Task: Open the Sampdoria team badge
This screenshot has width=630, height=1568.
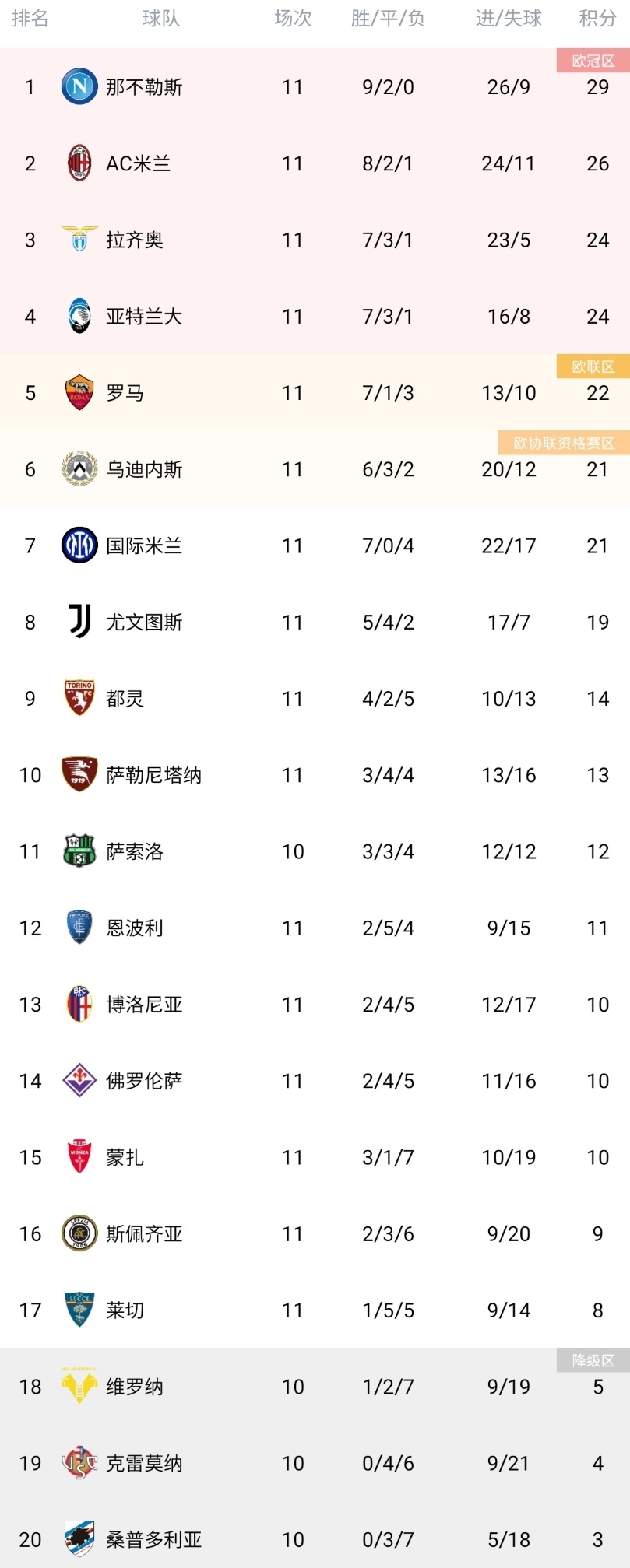Action: pos(79,1538)
